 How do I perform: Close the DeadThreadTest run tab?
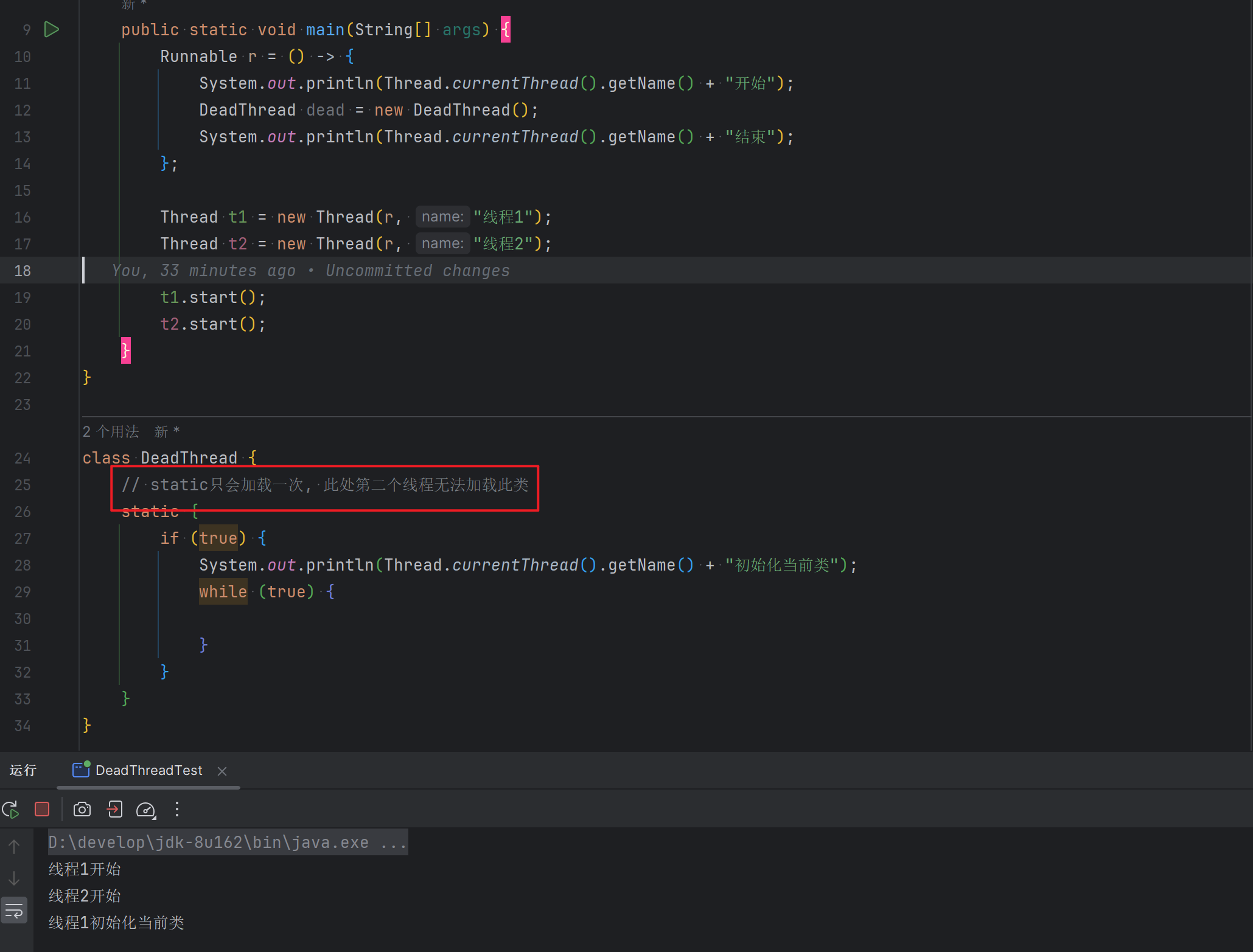click(222, 771)
